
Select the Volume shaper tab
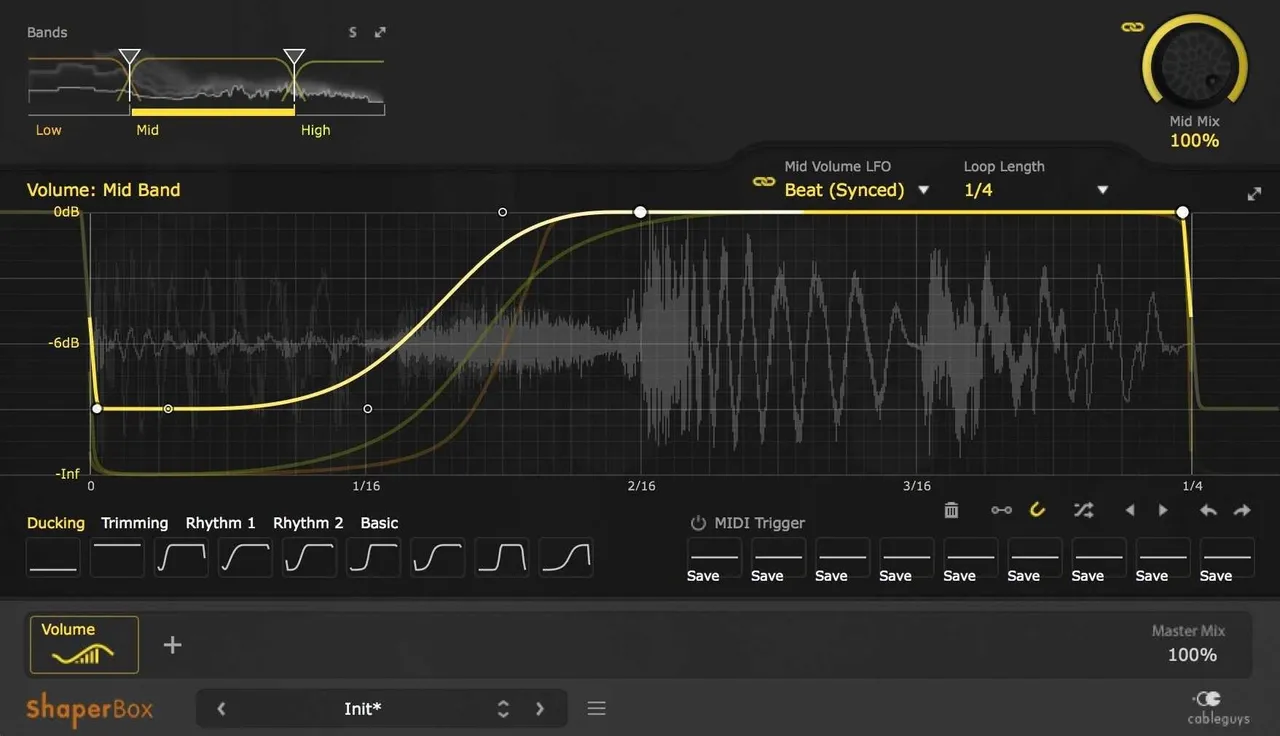click(x=84, y=644)
